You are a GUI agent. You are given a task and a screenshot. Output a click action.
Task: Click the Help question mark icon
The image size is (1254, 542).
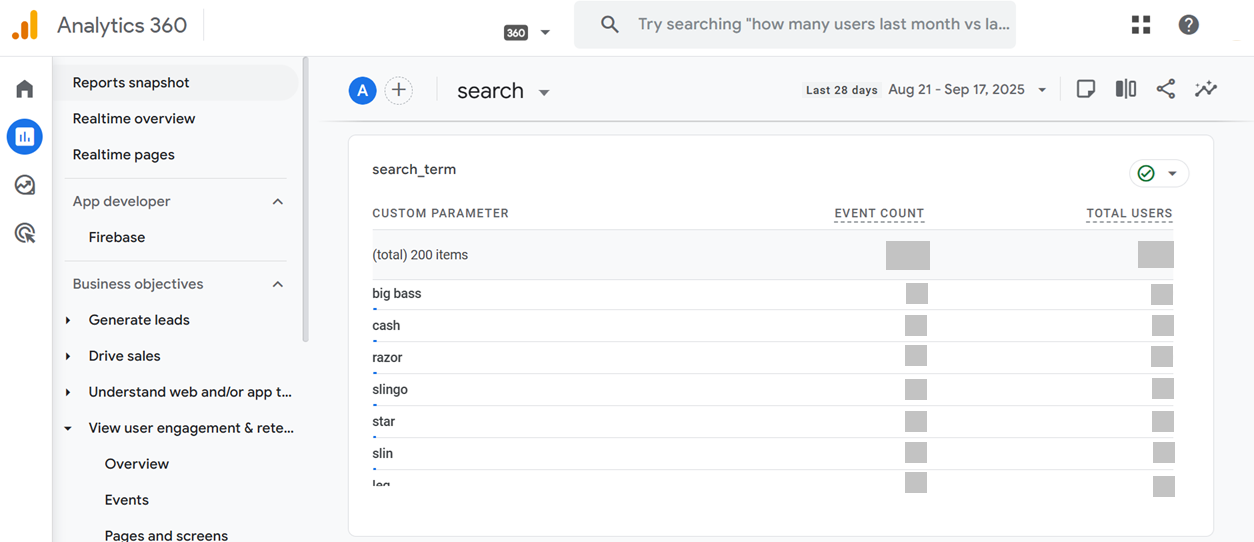tap(1188, 25)
